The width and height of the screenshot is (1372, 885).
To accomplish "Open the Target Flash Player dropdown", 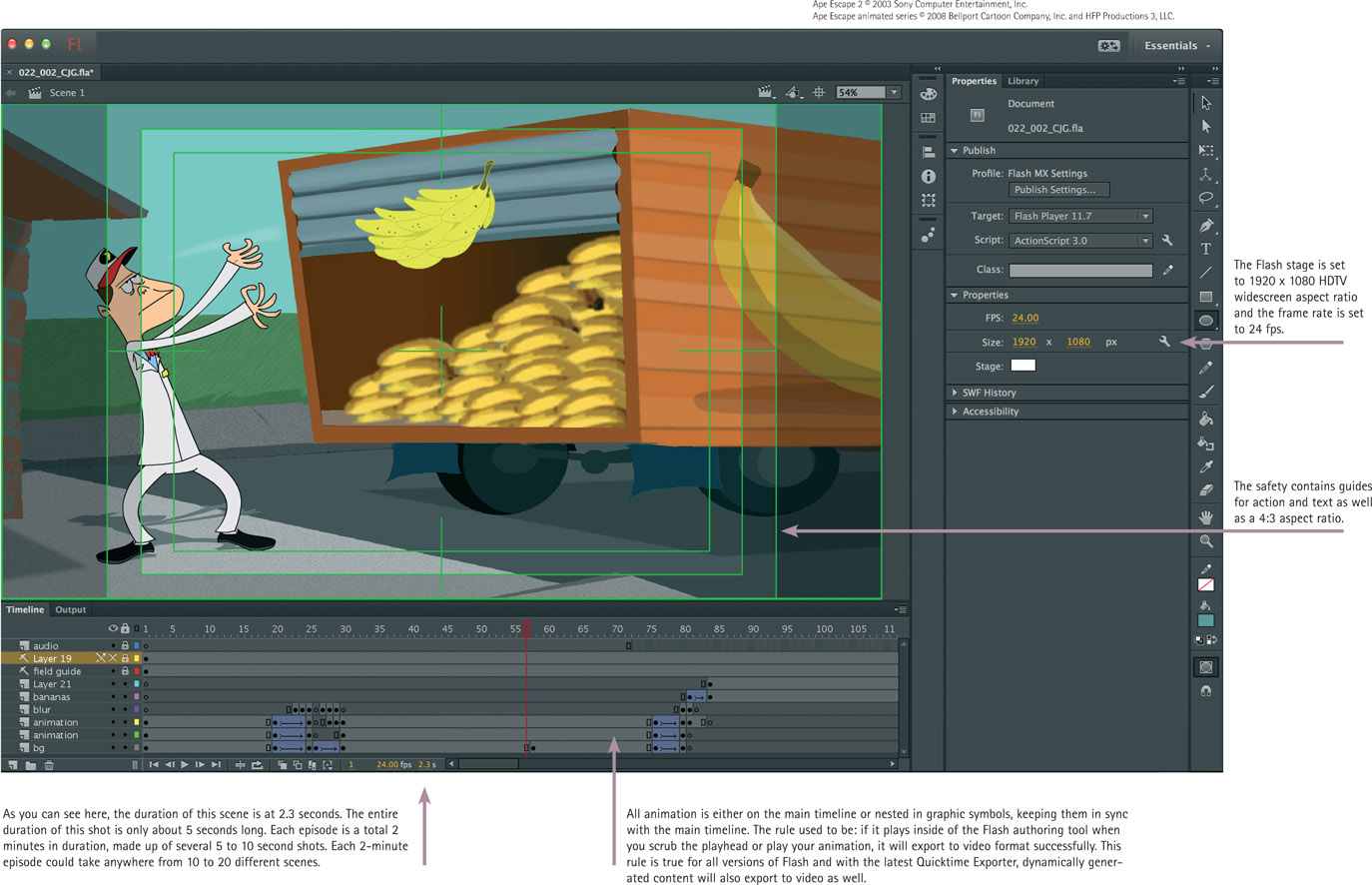I will click(x=1080, y=216).
